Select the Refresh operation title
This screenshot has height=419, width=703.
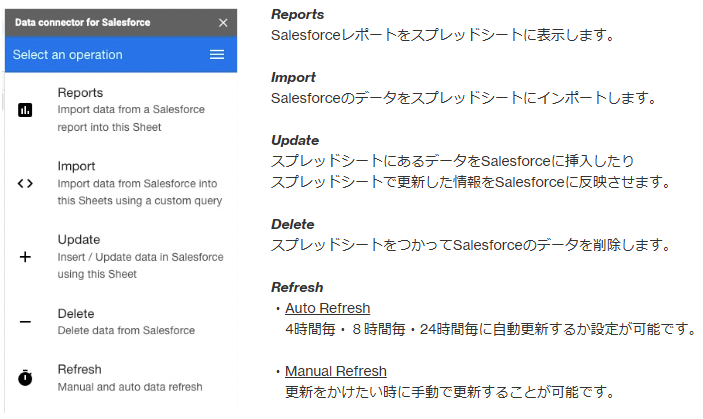pyautogui.click(x=79, y=369)
